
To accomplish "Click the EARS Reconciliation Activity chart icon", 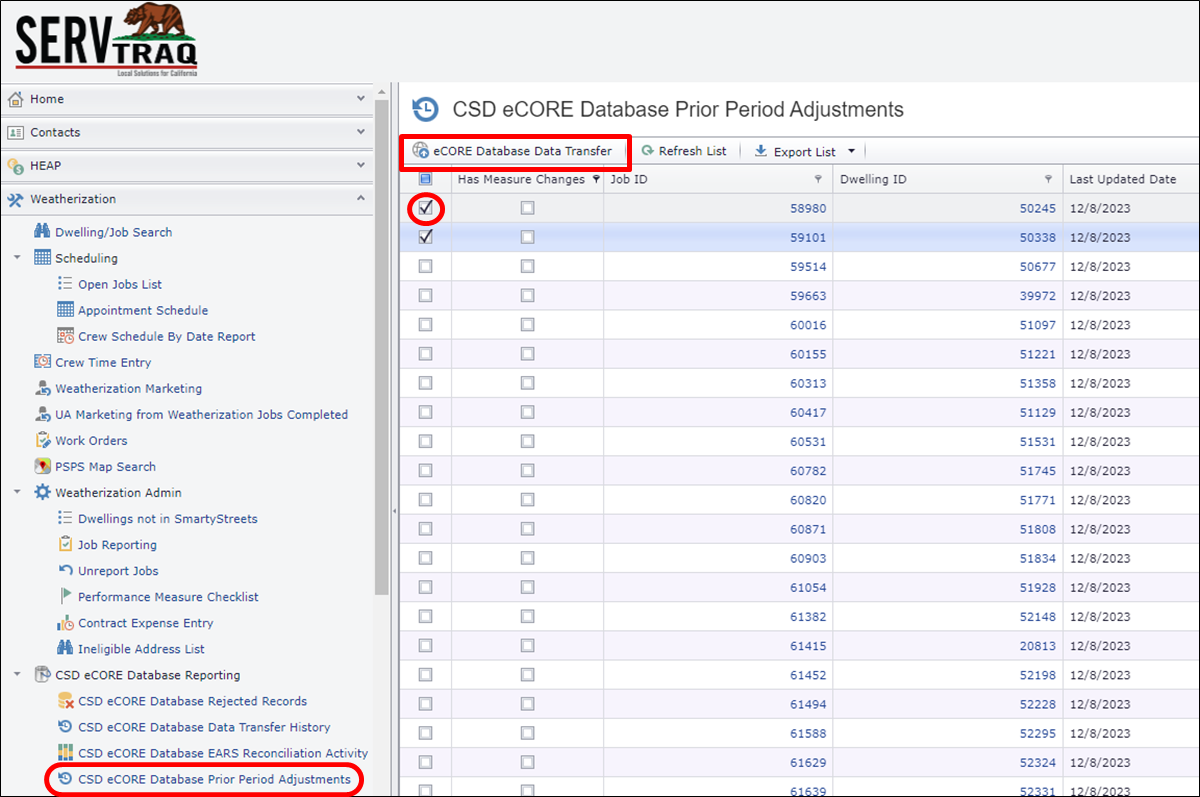I will point(65,753).
